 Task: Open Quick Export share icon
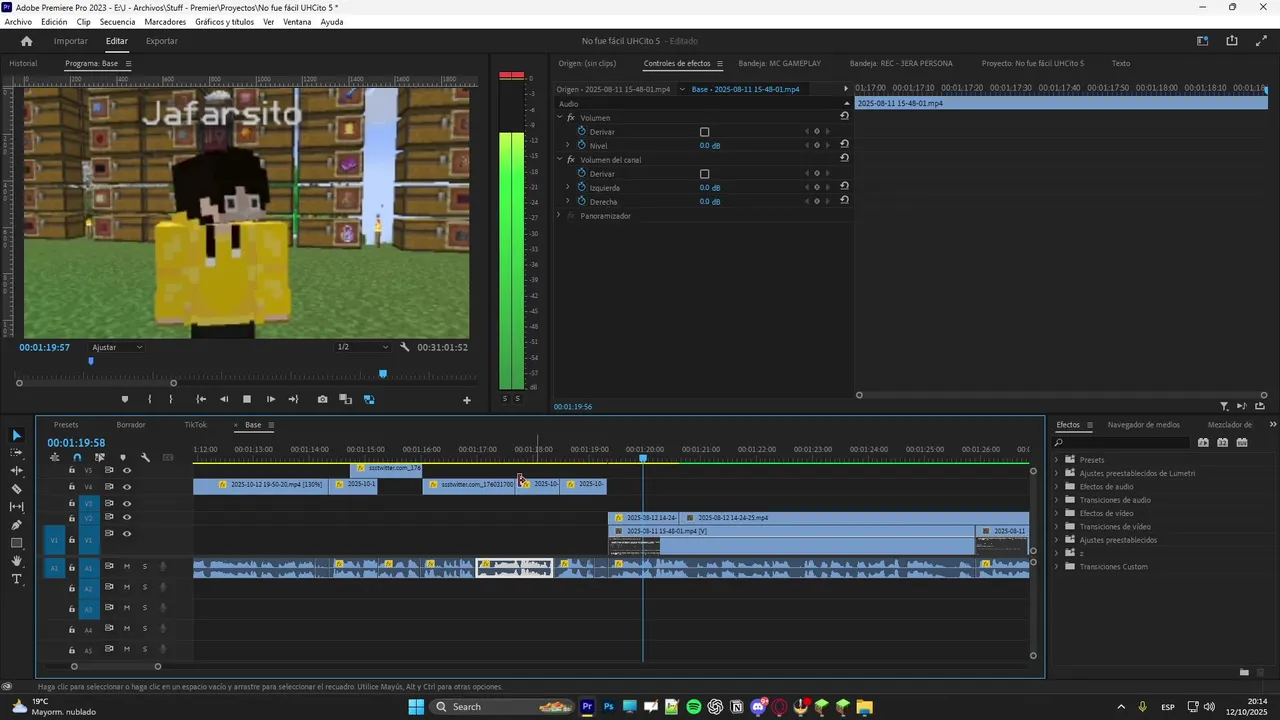[x=1232, y=41]
